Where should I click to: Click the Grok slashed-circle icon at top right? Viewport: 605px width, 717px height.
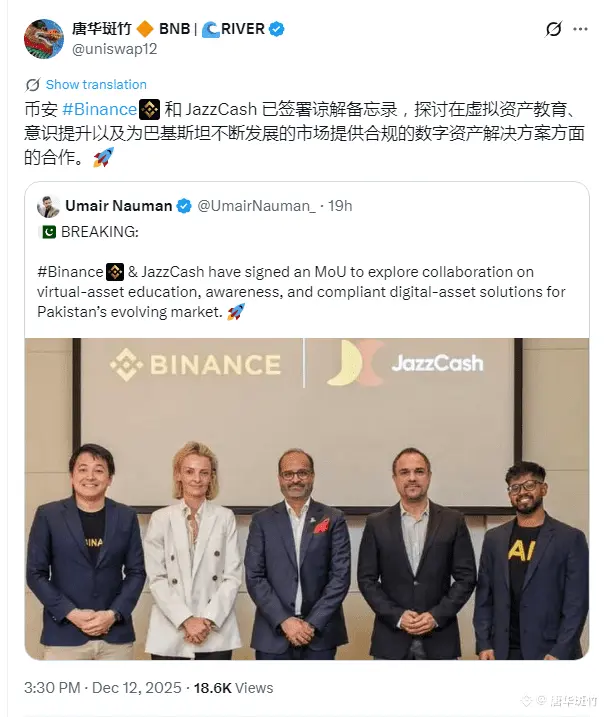click(x=553, y=29)
